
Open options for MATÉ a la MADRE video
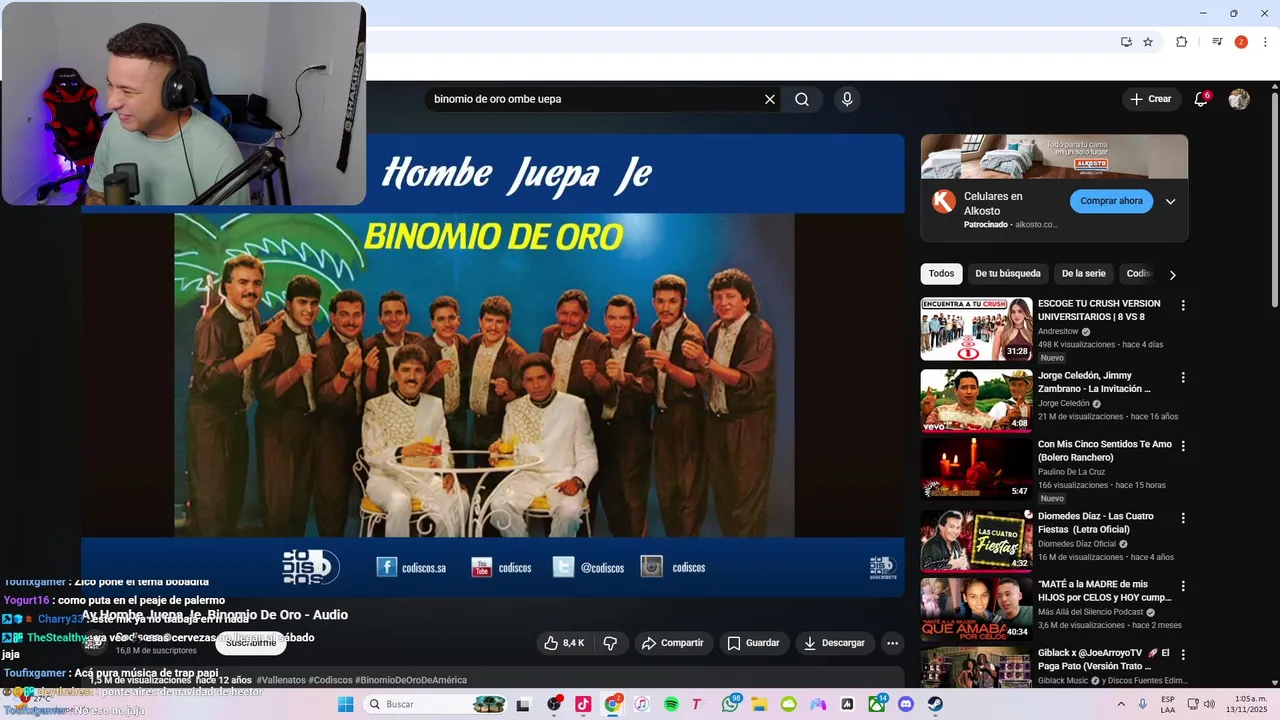coord(1183,586)
